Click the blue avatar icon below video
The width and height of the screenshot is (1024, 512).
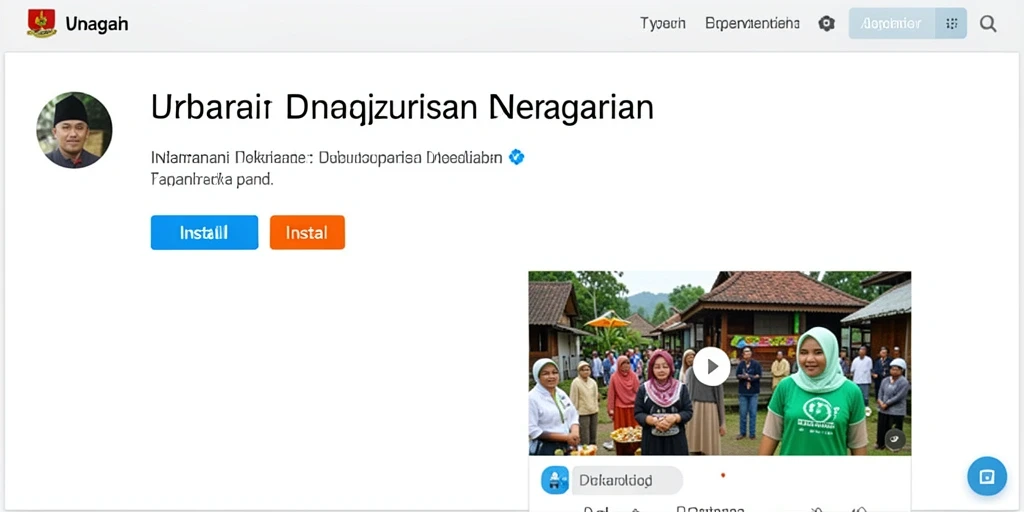tap(554, 481)
